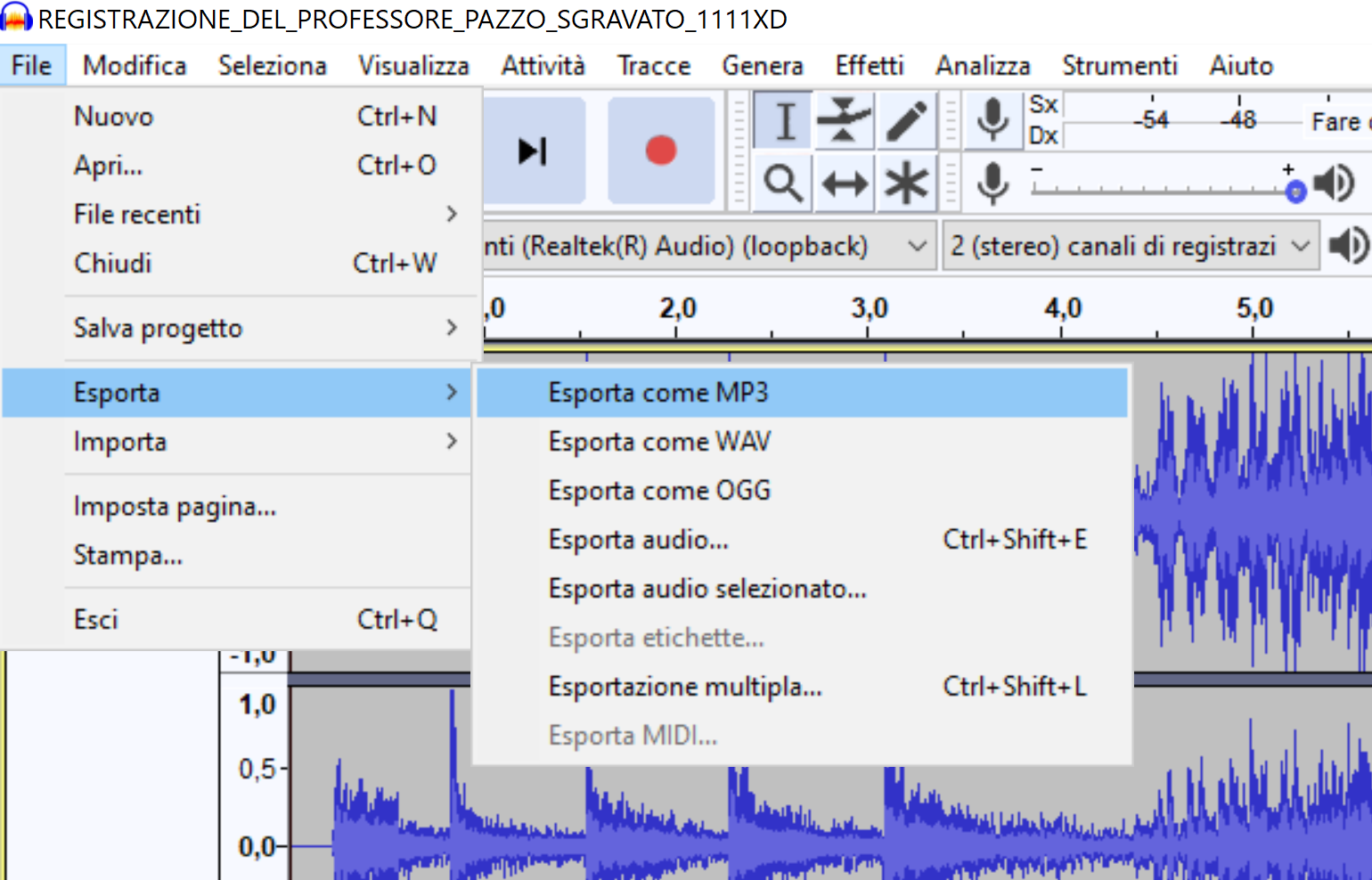The width and height of the screenshot is (1372, 880).
Task: Open the stereo recording channels dropdown
Action: [1131, 246]
